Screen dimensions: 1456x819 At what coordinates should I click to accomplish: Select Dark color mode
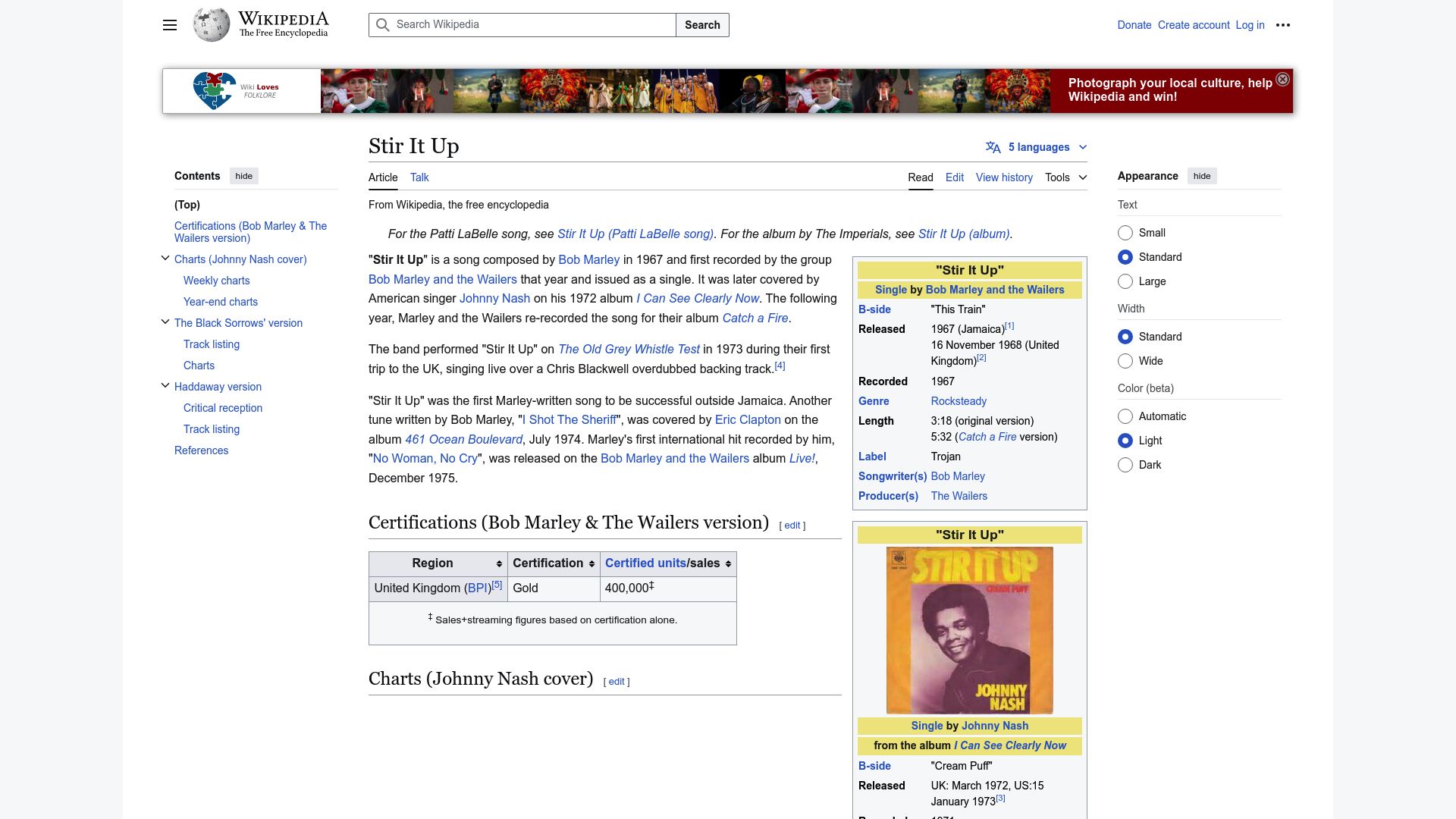tap(1125, 465)
